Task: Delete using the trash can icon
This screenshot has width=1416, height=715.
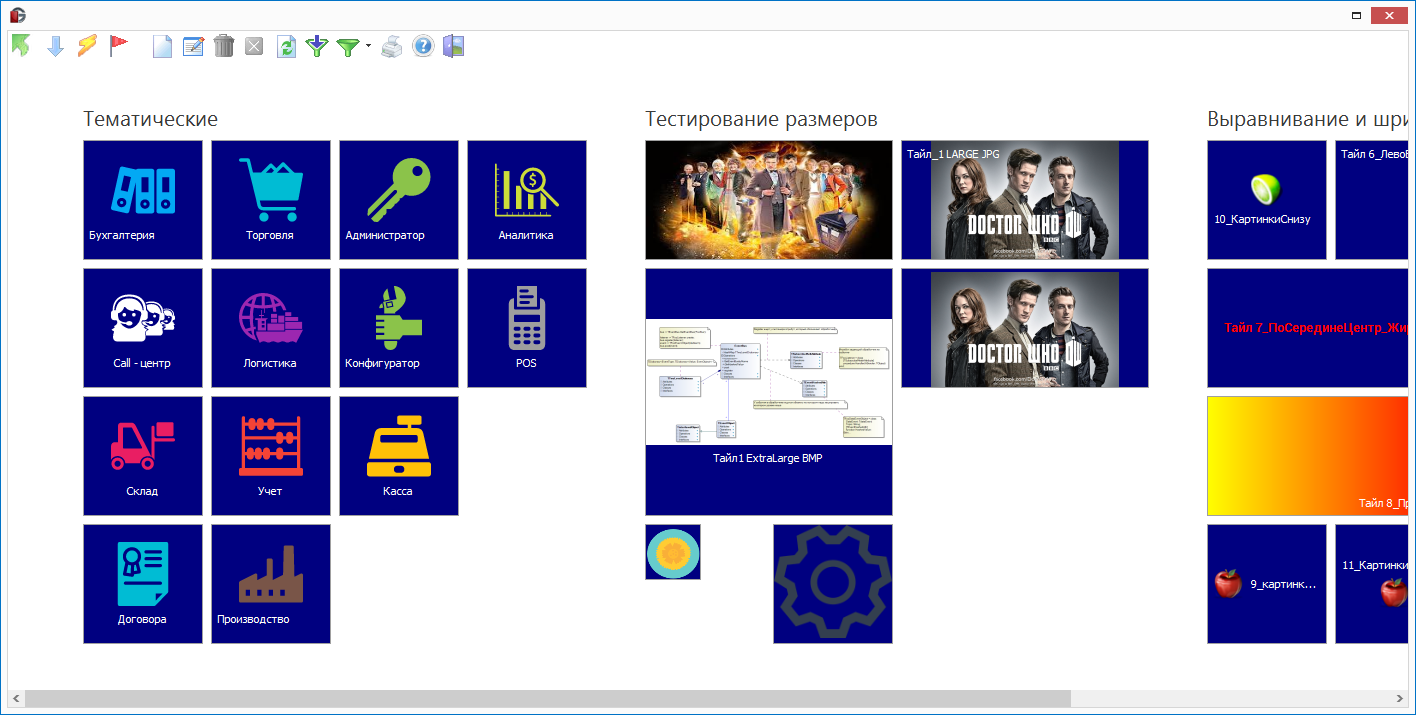Action: click(x=223, y=45)
